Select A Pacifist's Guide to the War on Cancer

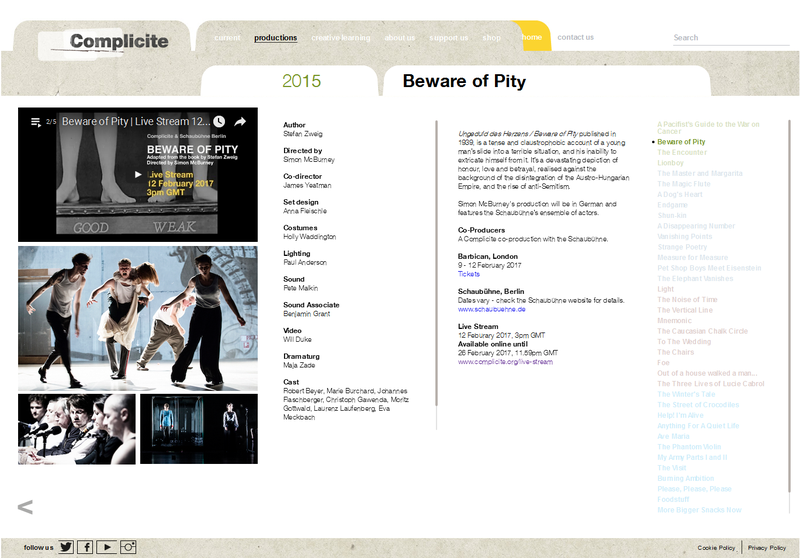[708, 128]
